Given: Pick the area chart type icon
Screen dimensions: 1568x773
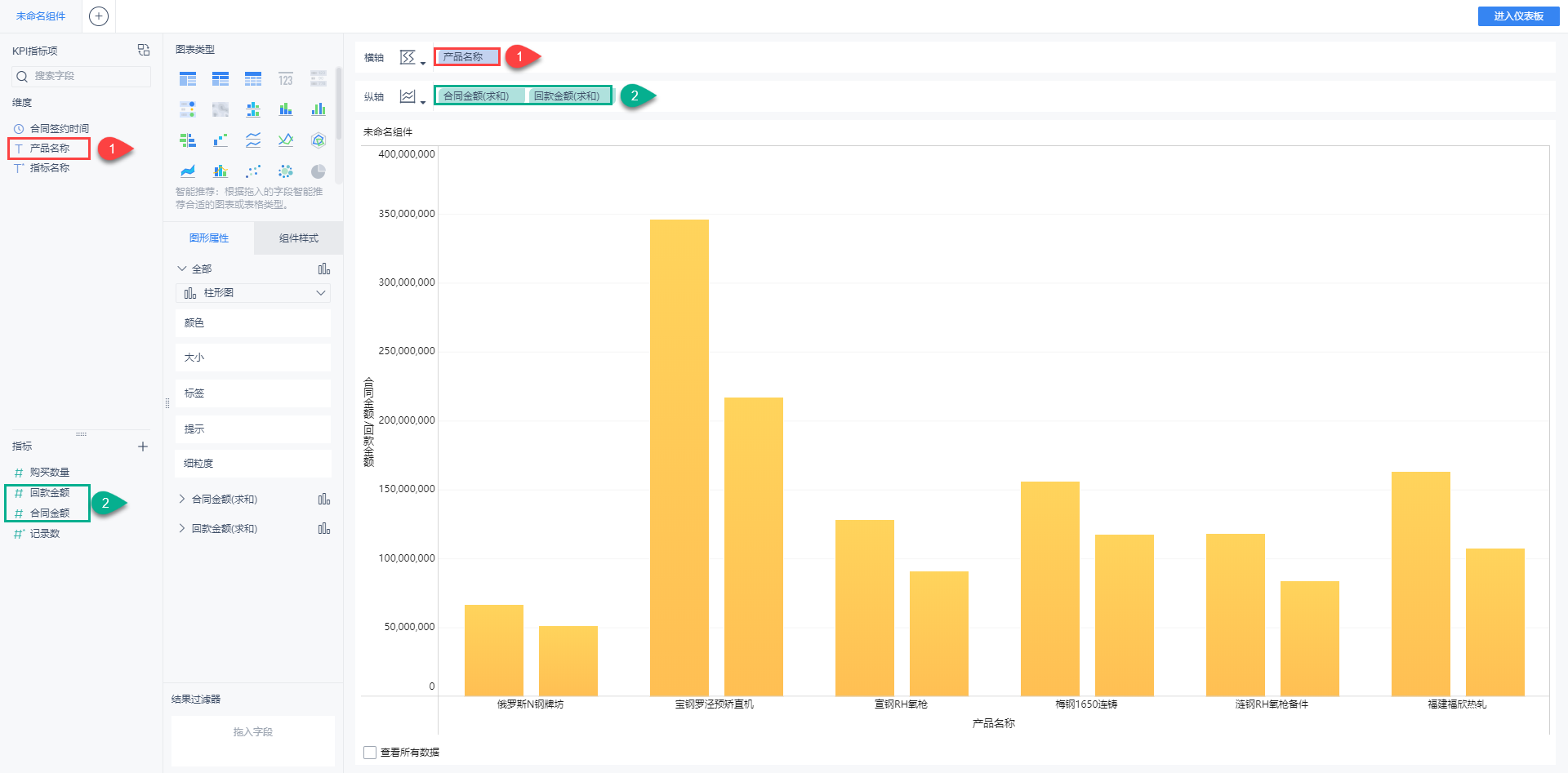Looking at the screenshot, I should [x=188, y=171].
